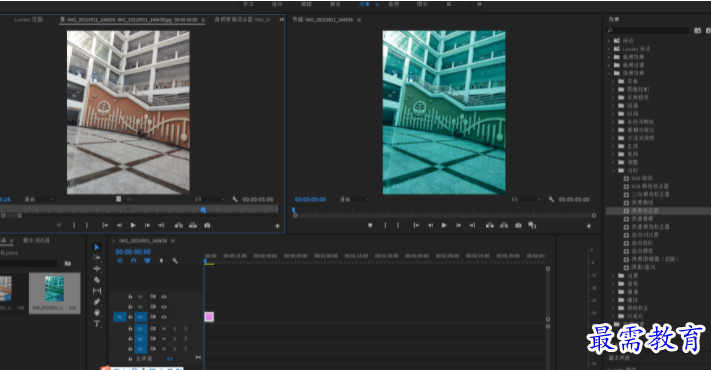
Task: Play the Program monitor sequence
Action: (444, 225)
